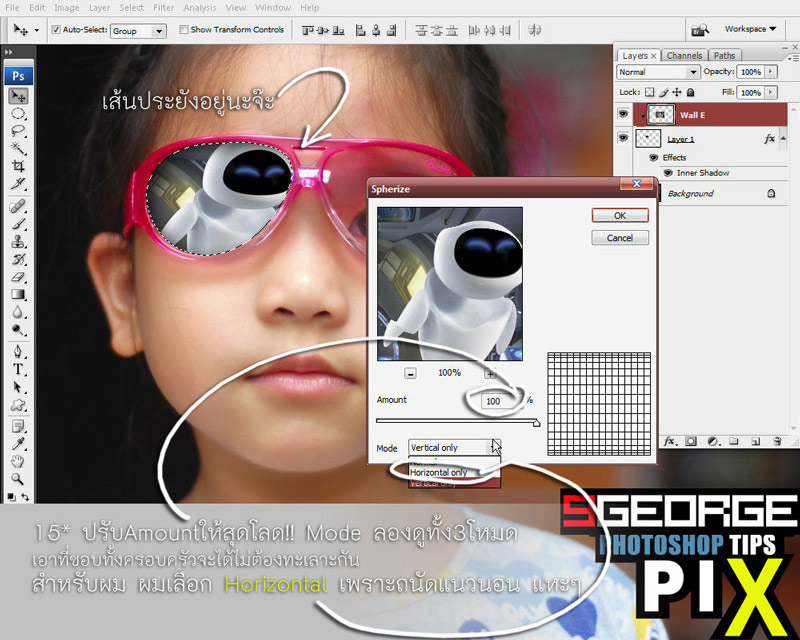Select the Pen tool

[19, 352]
